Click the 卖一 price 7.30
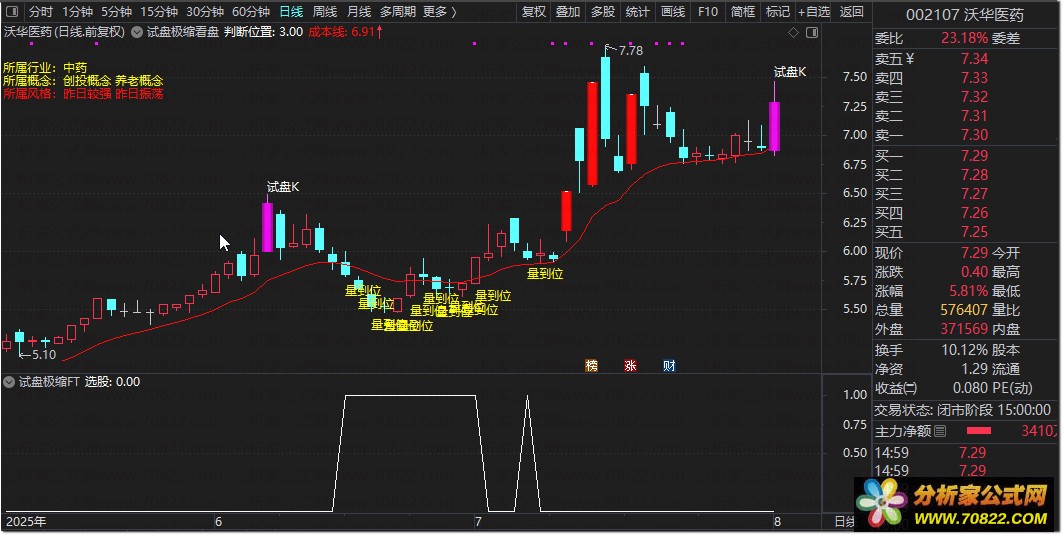 [974, 135]
